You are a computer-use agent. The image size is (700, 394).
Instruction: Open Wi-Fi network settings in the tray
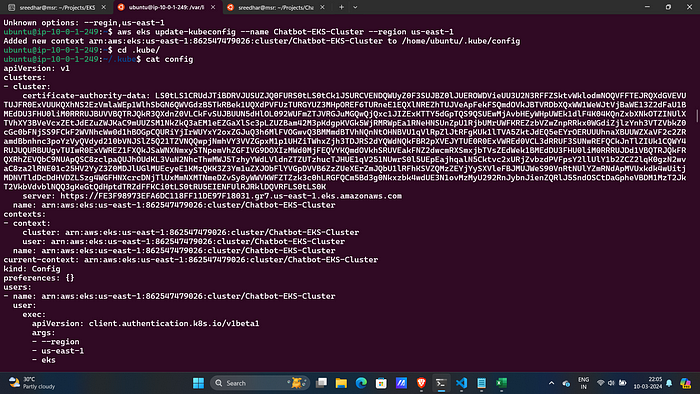(x=600, y=383)
